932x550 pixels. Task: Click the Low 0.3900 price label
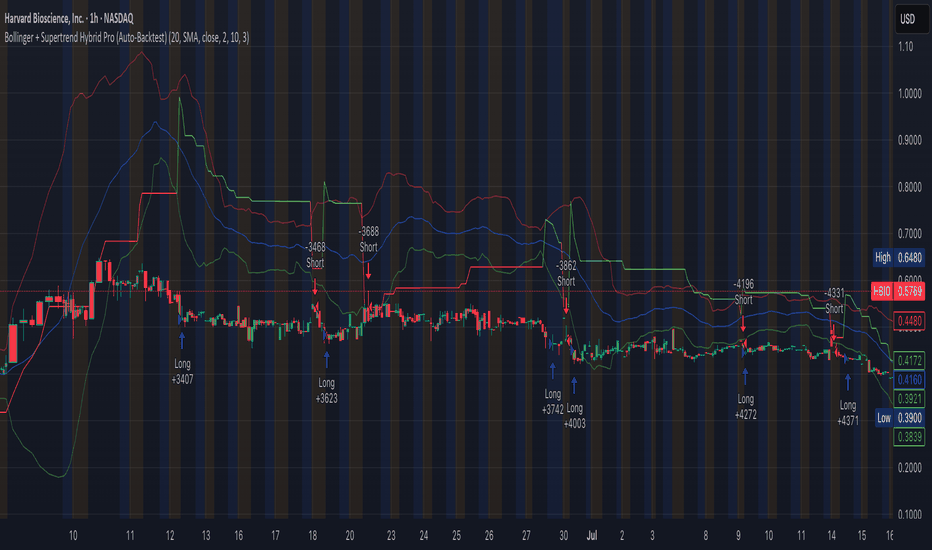point(900,418)
